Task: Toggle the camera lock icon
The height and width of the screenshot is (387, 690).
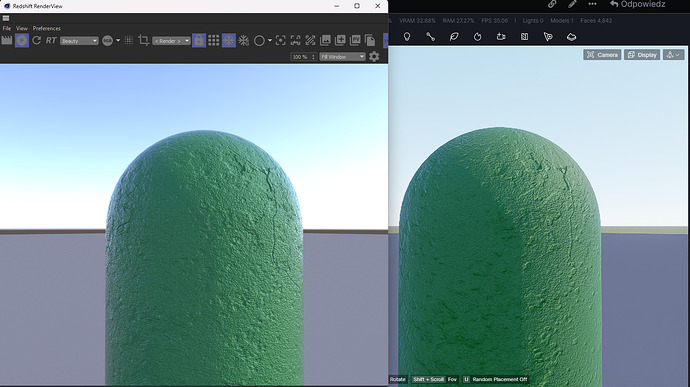Action: tap(199, 41)
